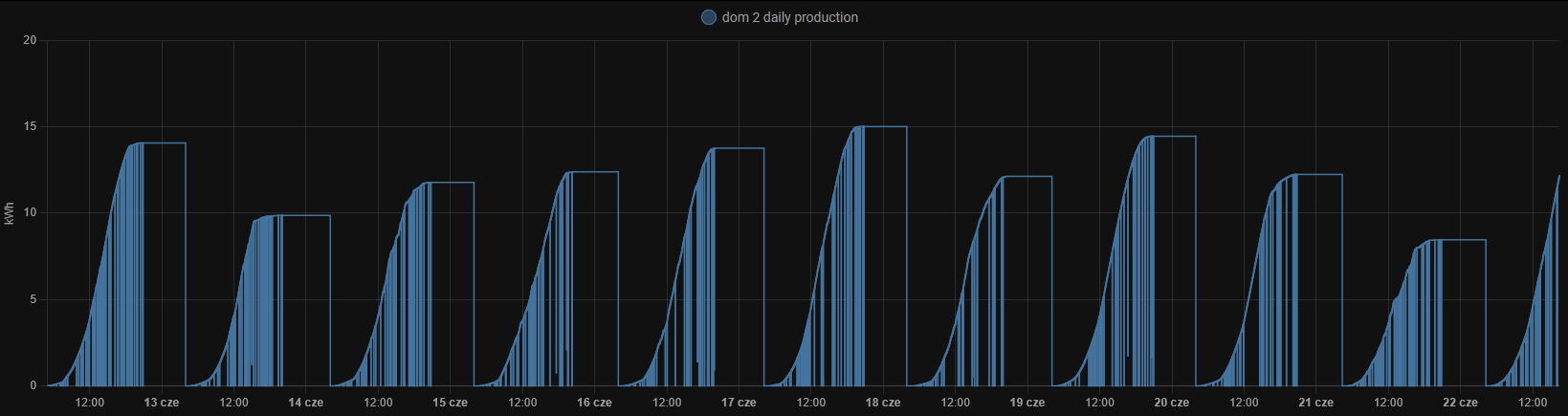
Task: Select the '18 cze' date label on the axis
Action: [x=884, y=403]
